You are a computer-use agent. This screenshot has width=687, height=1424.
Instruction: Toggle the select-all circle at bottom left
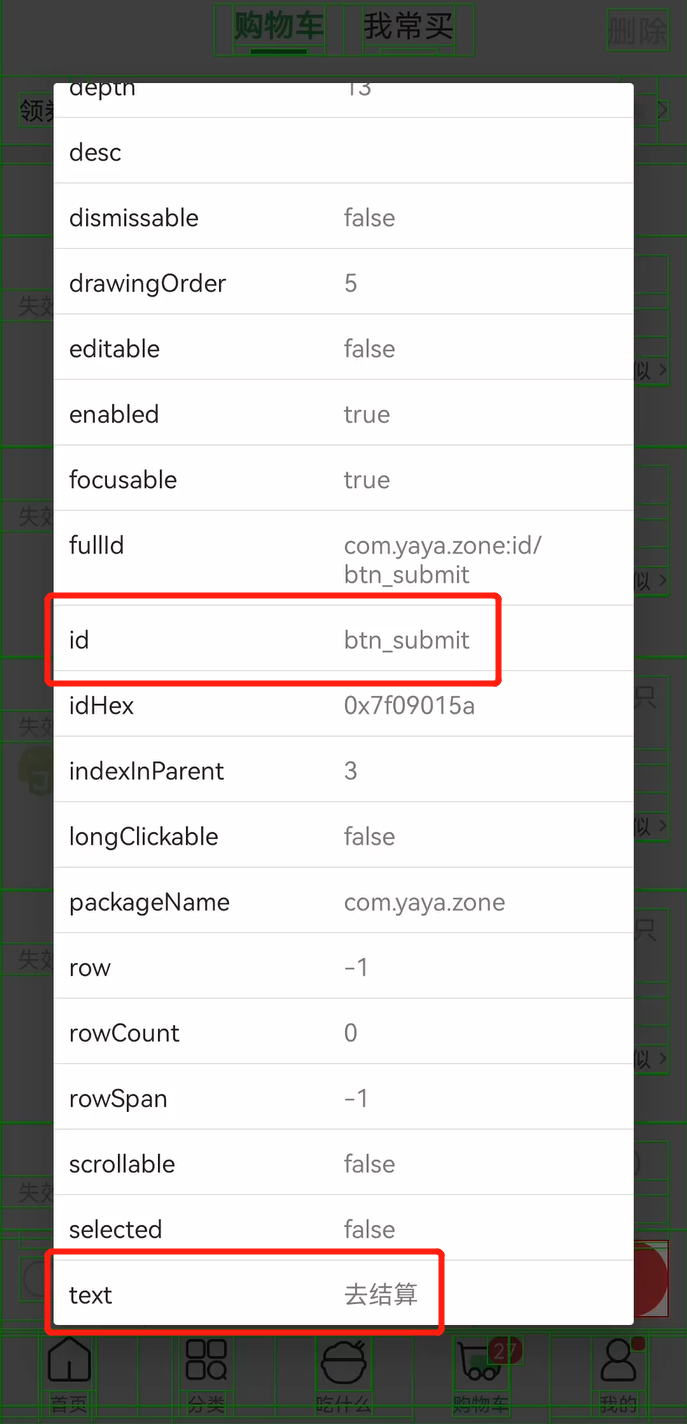tap(37, 1279)
